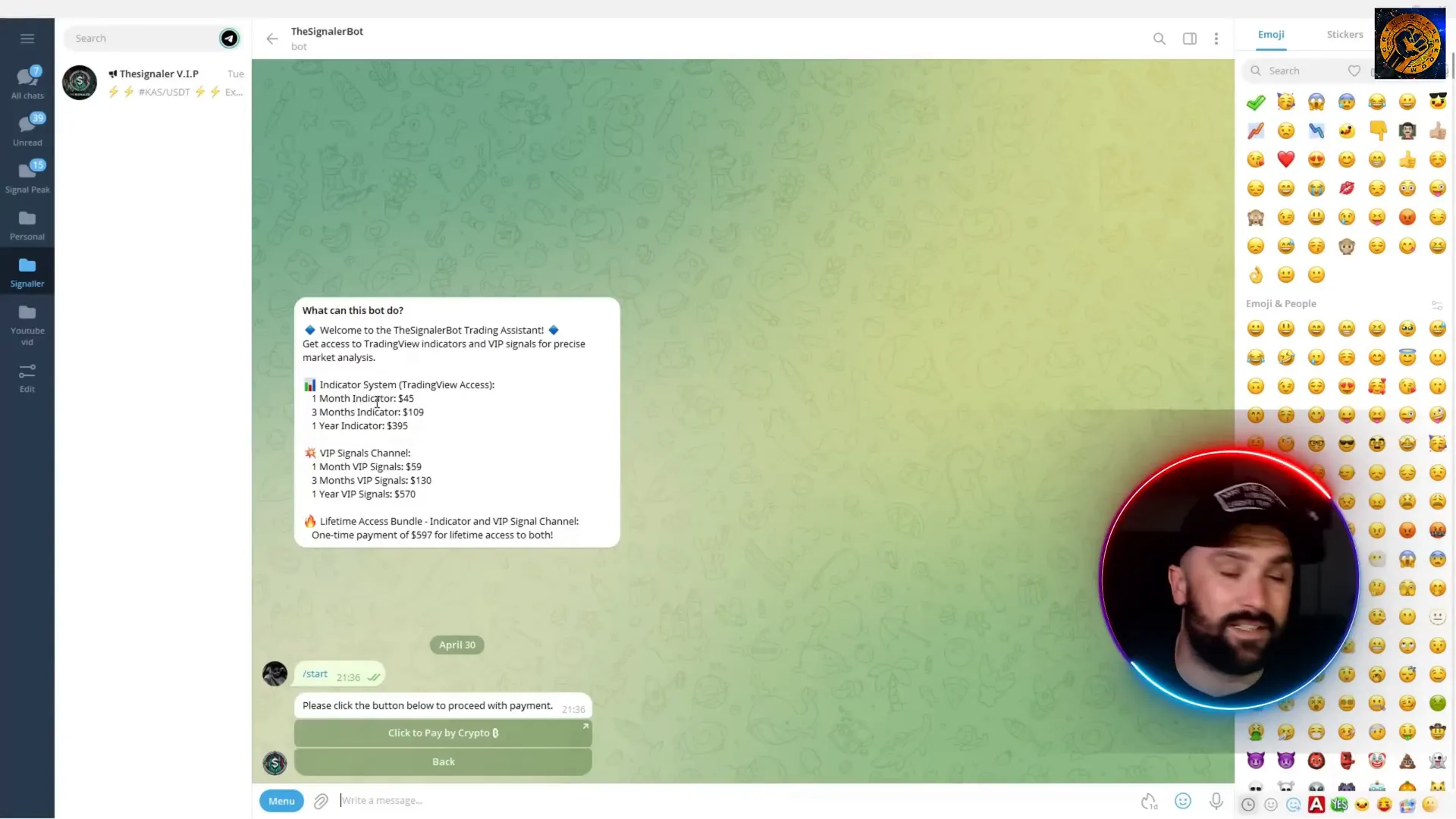Jump to recent emojis clock category
1456x819 pixels.
1248,805
